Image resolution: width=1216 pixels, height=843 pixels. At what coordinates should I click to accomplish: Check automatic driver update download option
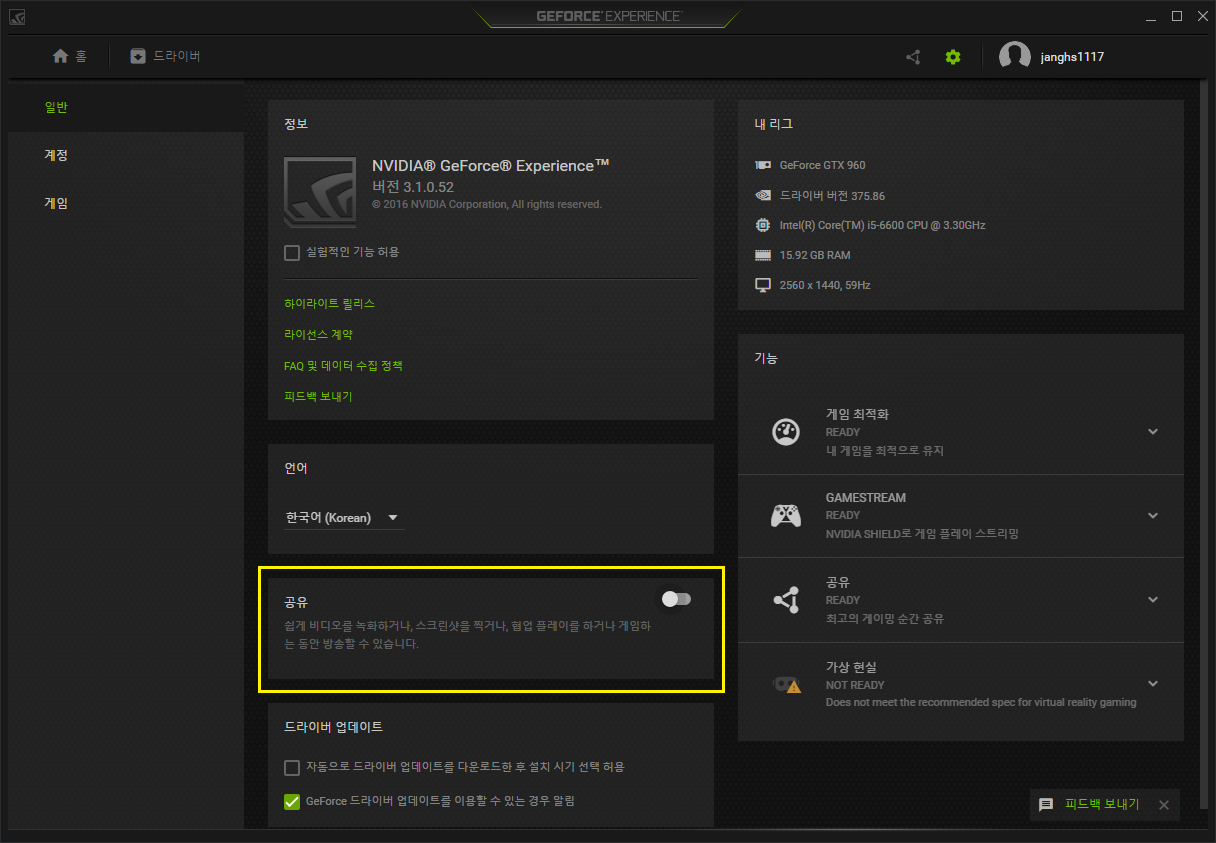pos(292,768)
